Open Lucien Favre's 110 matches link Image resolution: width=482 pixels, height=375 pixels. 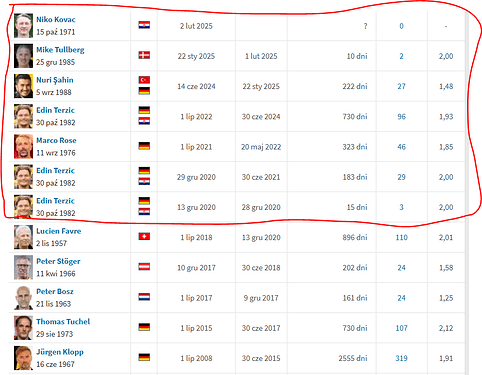pos(401,237)
